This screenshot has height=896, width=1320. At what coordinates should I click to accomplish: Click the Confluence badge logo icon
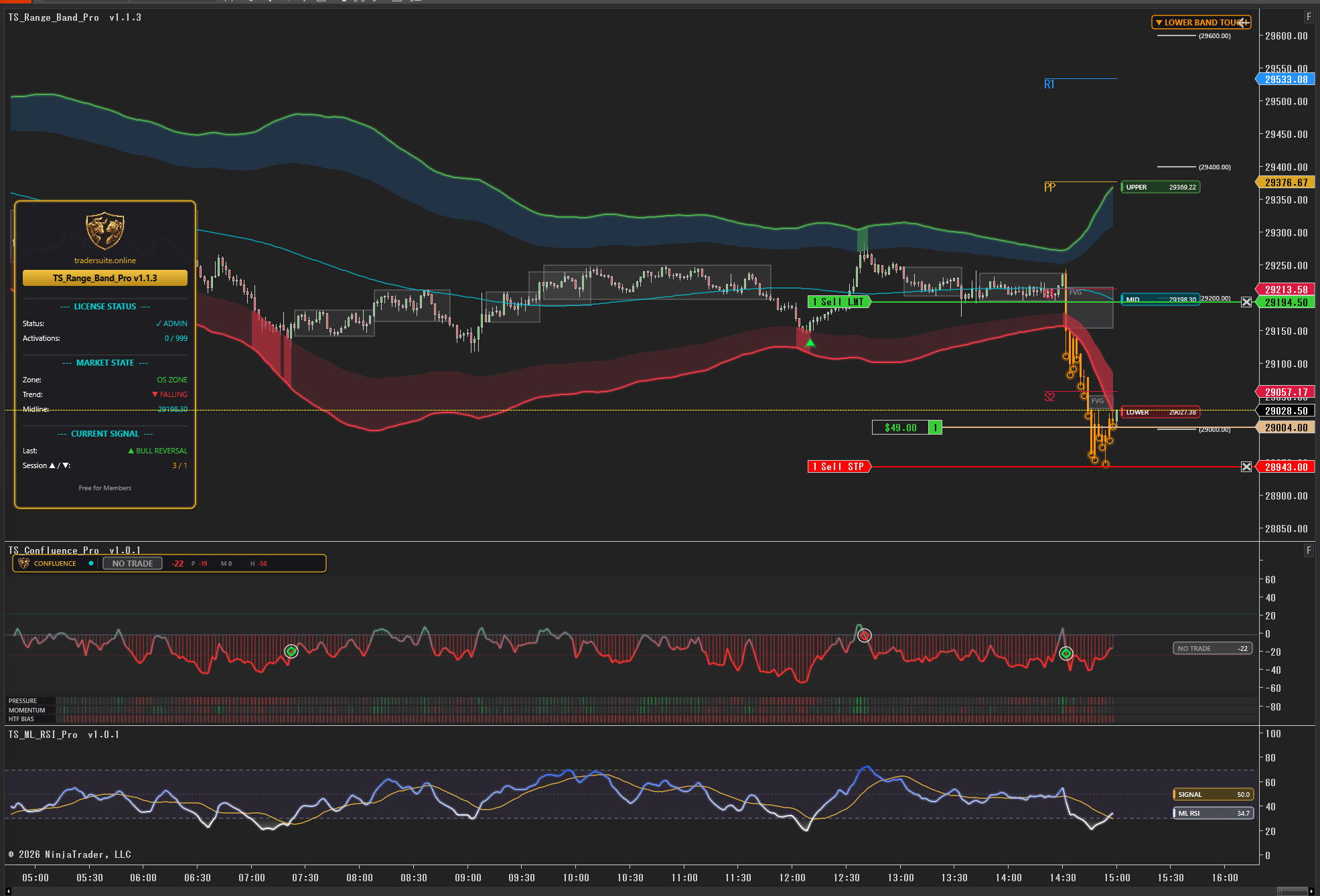(23, 563)
